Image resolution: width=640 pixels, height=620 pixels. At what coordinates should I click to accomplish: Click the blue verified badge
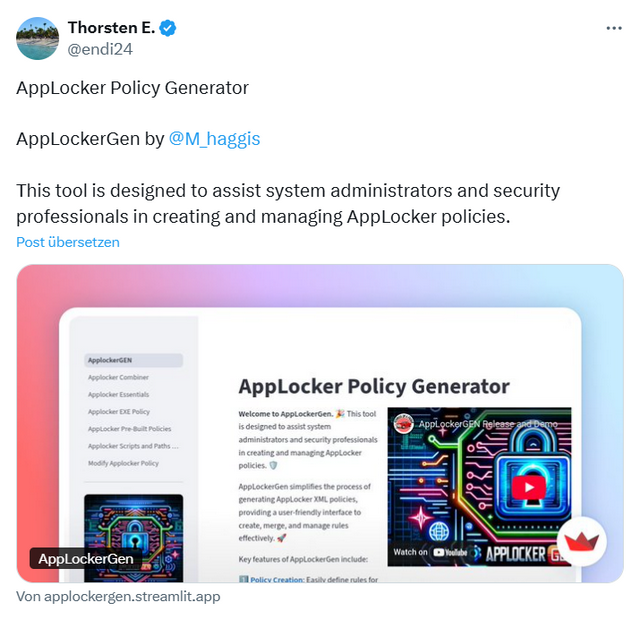click(x=167, y=28)
